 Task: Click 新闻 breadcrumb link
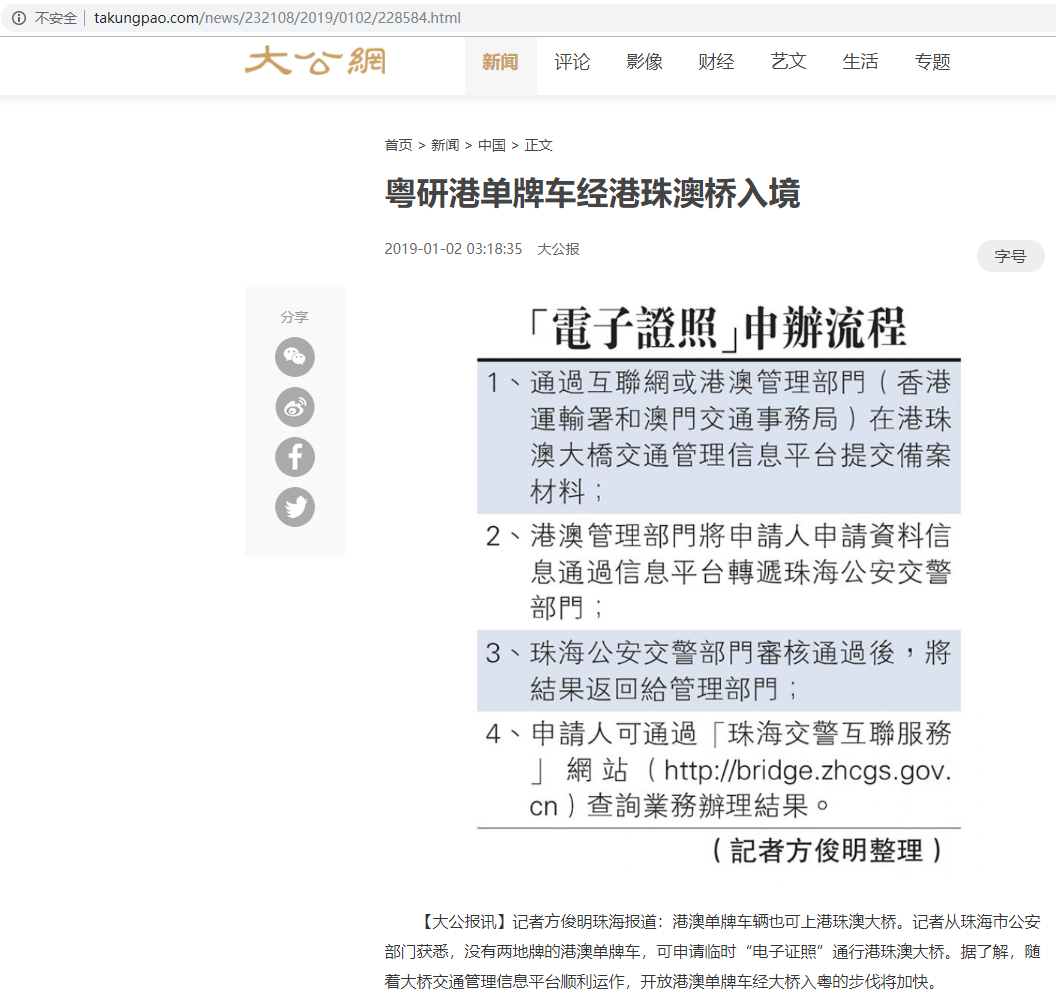point(445,145)
